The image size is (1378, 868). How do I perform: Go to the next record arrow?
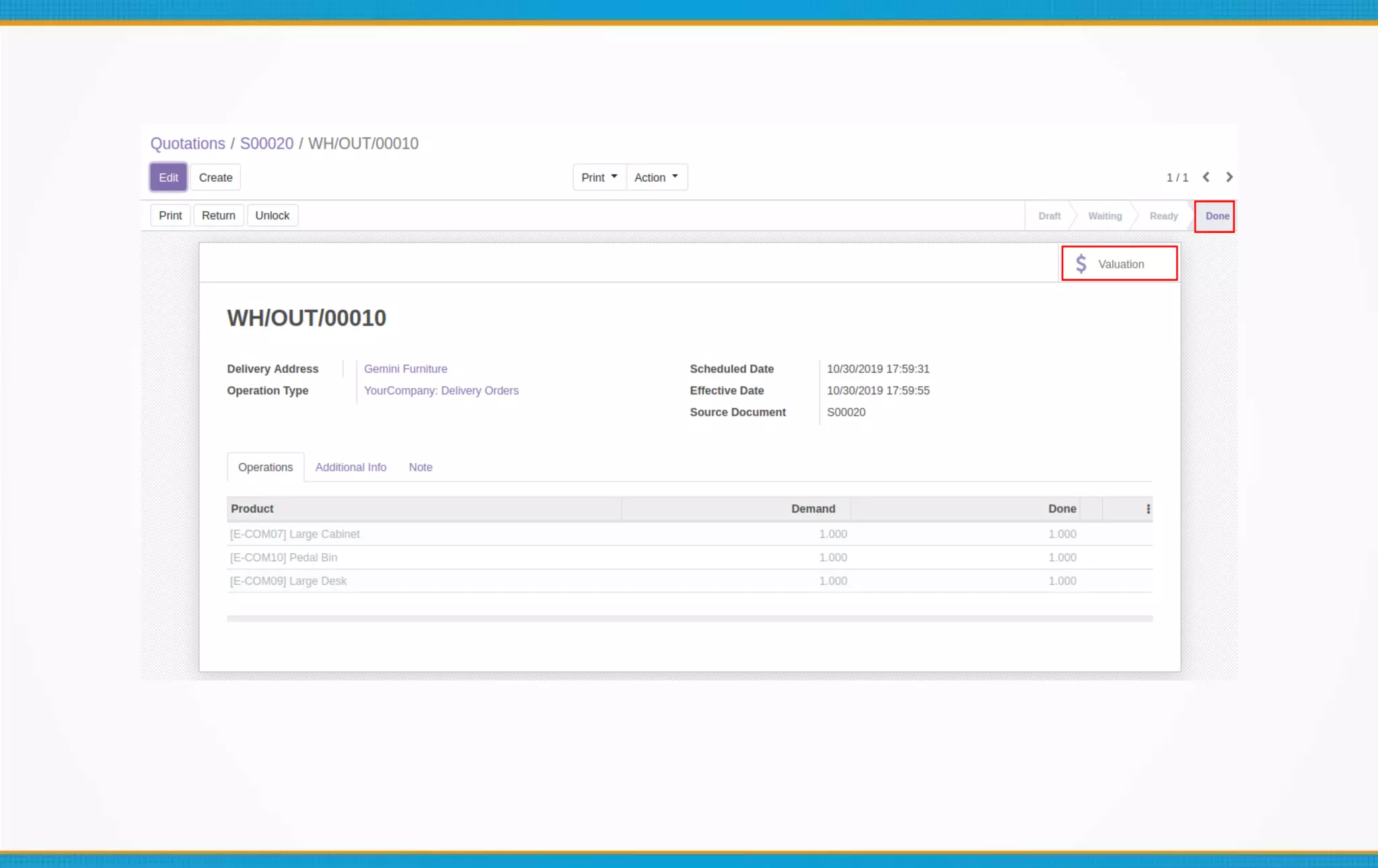1229,177
